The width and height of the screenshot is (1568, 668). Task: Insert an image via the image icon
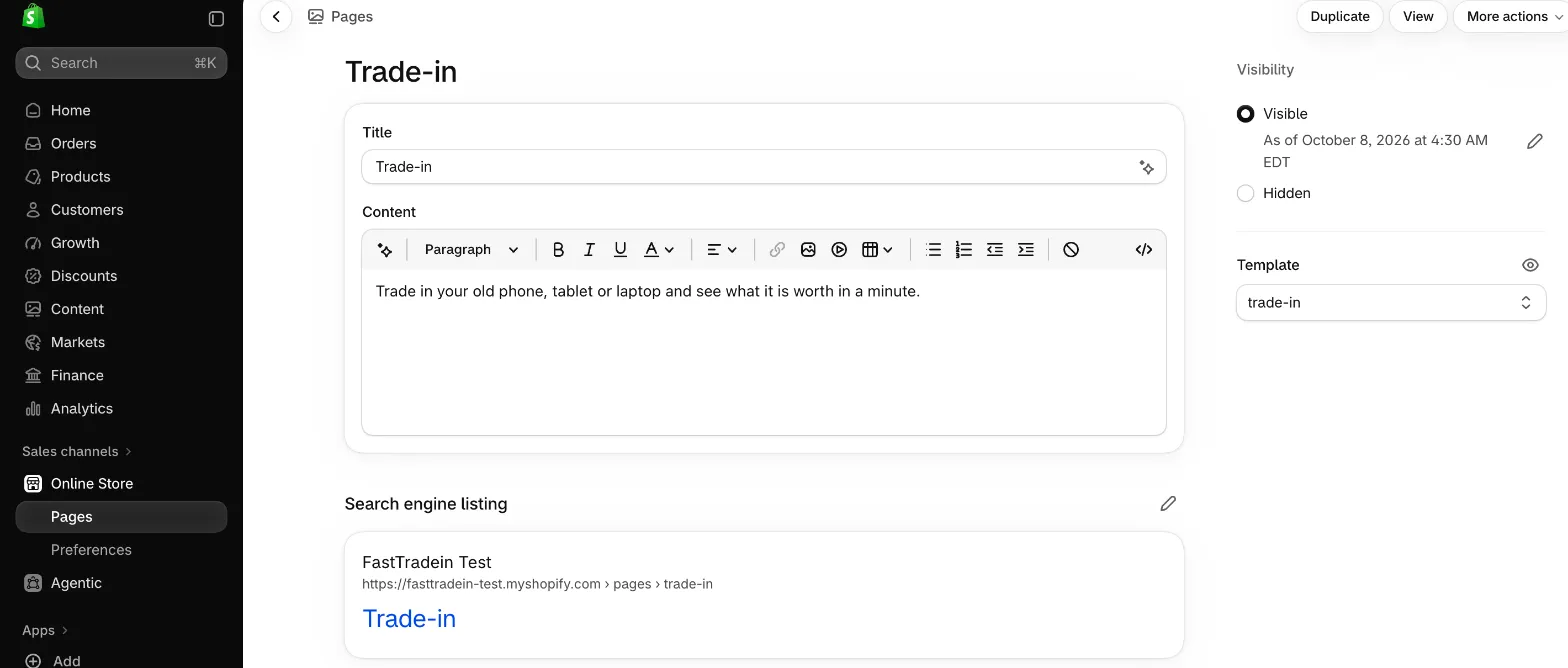pyautogui.click(x=808, y=250)
